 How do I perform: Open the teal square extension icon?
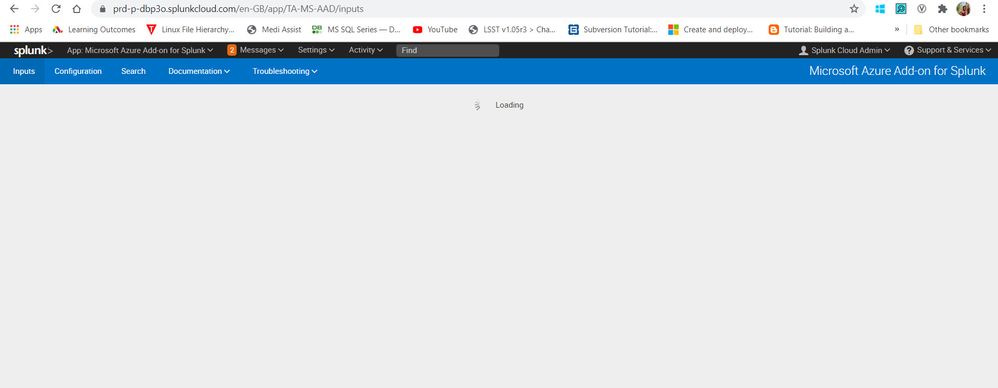[x=901, y=9]
